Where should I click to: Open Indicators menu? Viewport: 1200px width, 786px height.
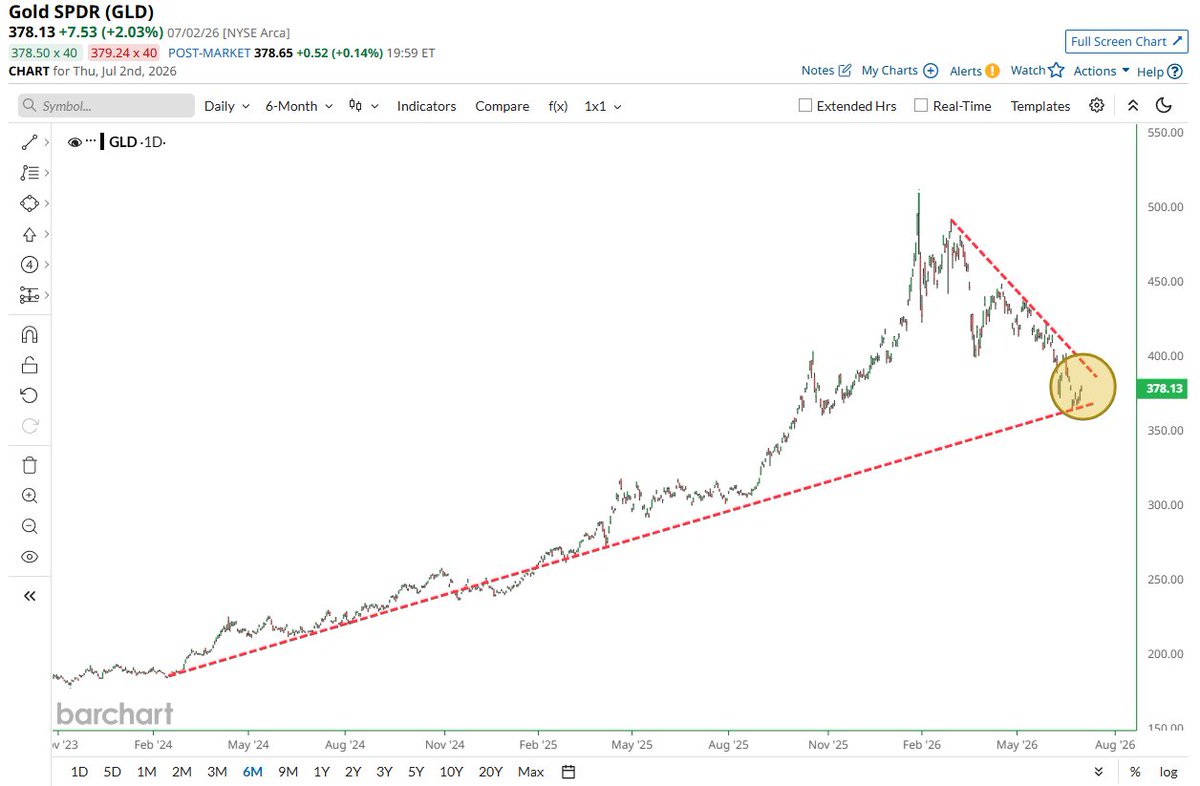click(x=426, y=105)
